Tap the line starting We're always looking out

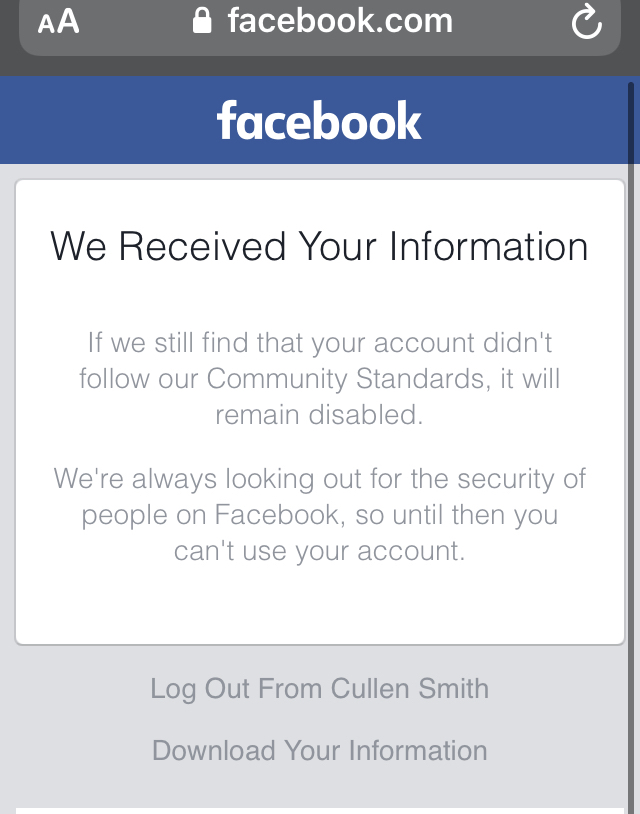320,479
